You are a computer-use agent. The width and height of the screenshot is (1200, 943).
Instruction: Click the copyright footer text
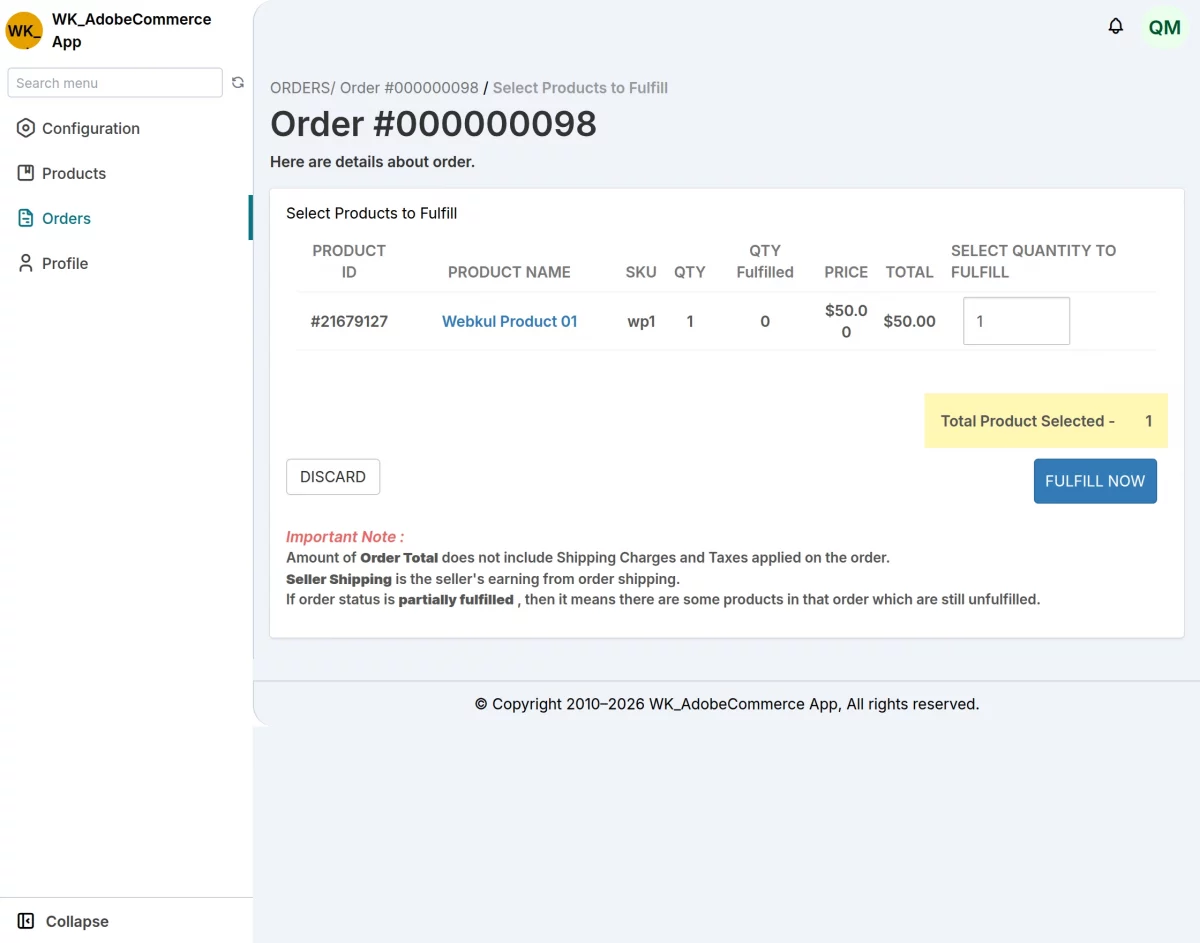point(727,704)
